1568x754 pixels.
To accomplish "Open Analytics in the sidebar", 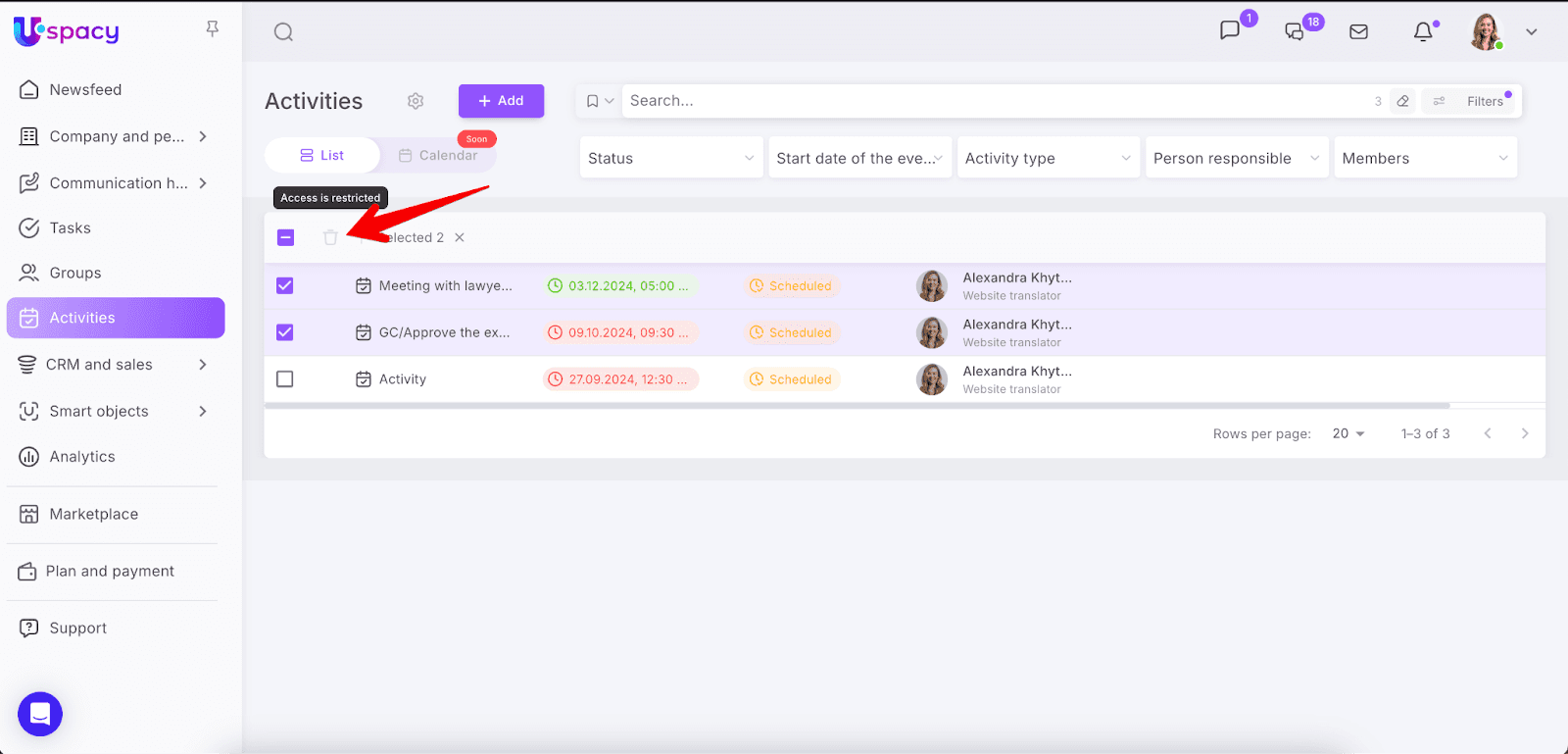I will point(82,457).
